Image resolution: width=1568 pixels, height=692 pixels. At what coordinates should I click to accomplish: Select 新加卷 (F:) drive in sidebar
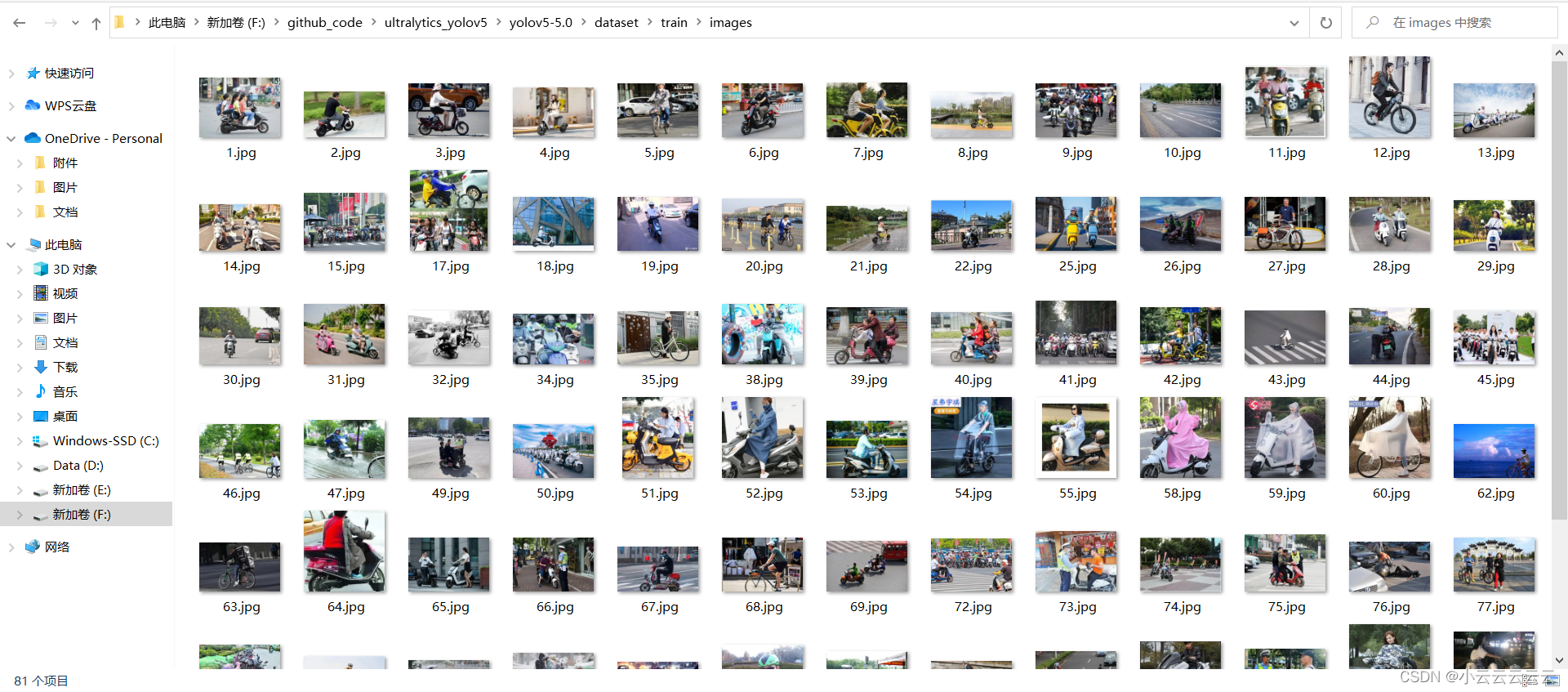[86, 514]
